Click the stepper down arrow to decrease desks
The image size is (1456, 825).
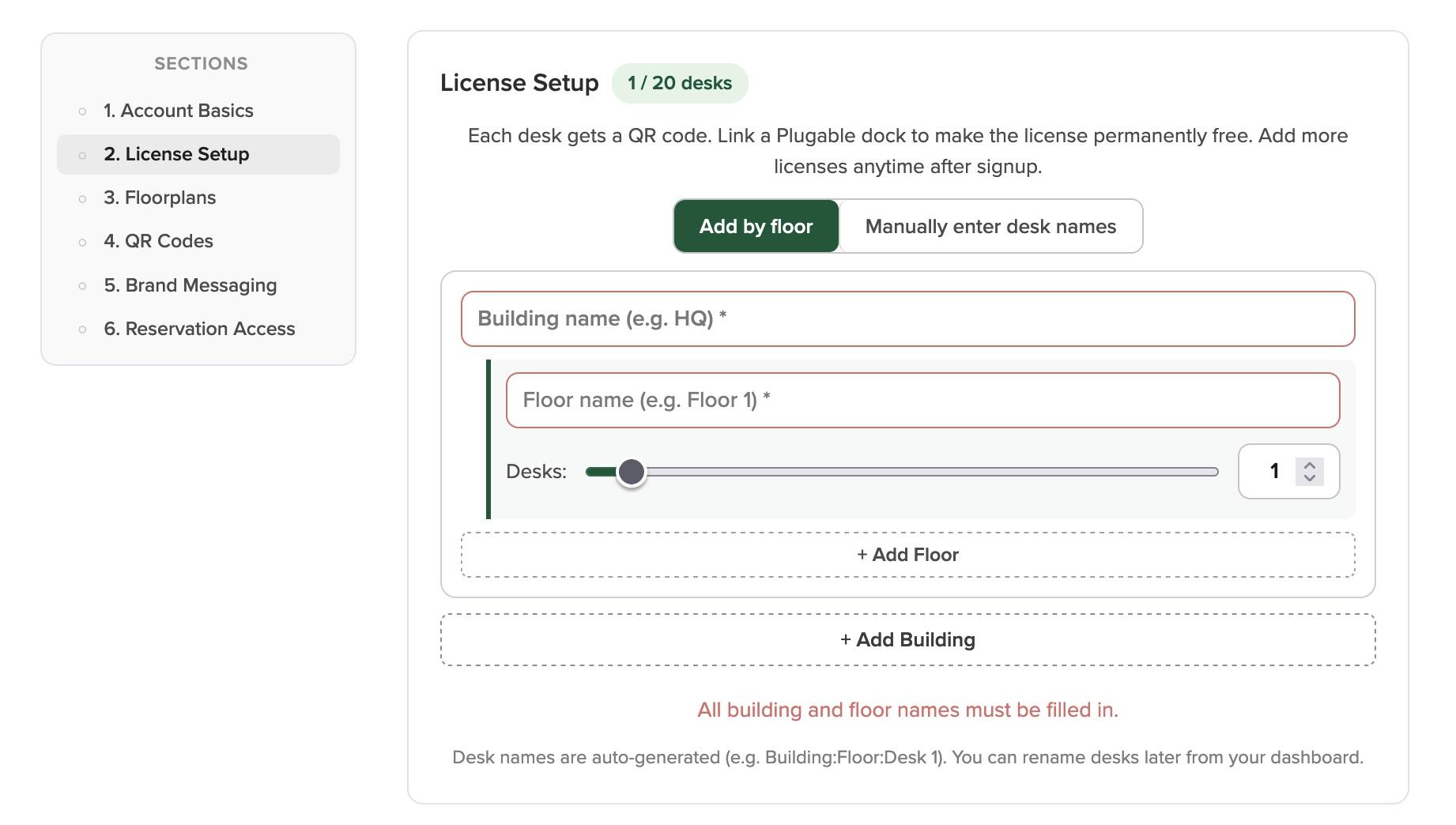1310,480
